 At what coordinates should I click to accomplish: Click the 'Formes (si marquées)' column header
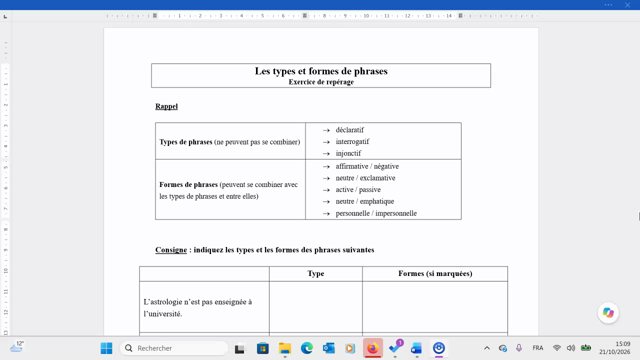[435, 273]
